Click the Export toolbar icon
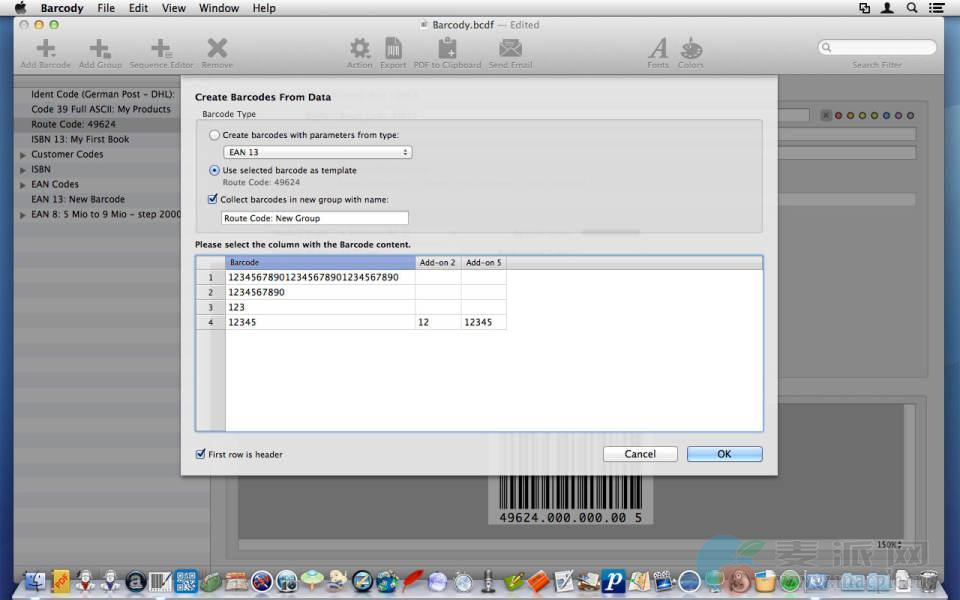Screen dimensions: 960x600 tap(393, 49)
